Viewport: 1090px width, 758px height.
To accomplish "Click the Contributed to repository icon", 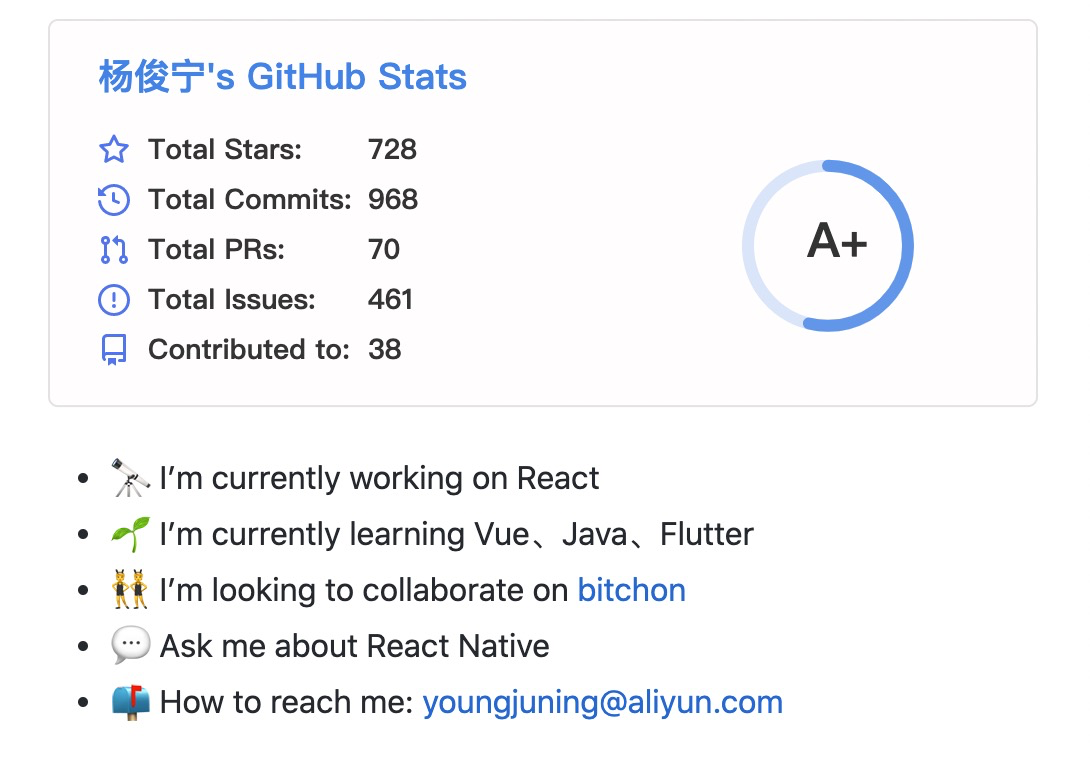I will tap(114, 350).
